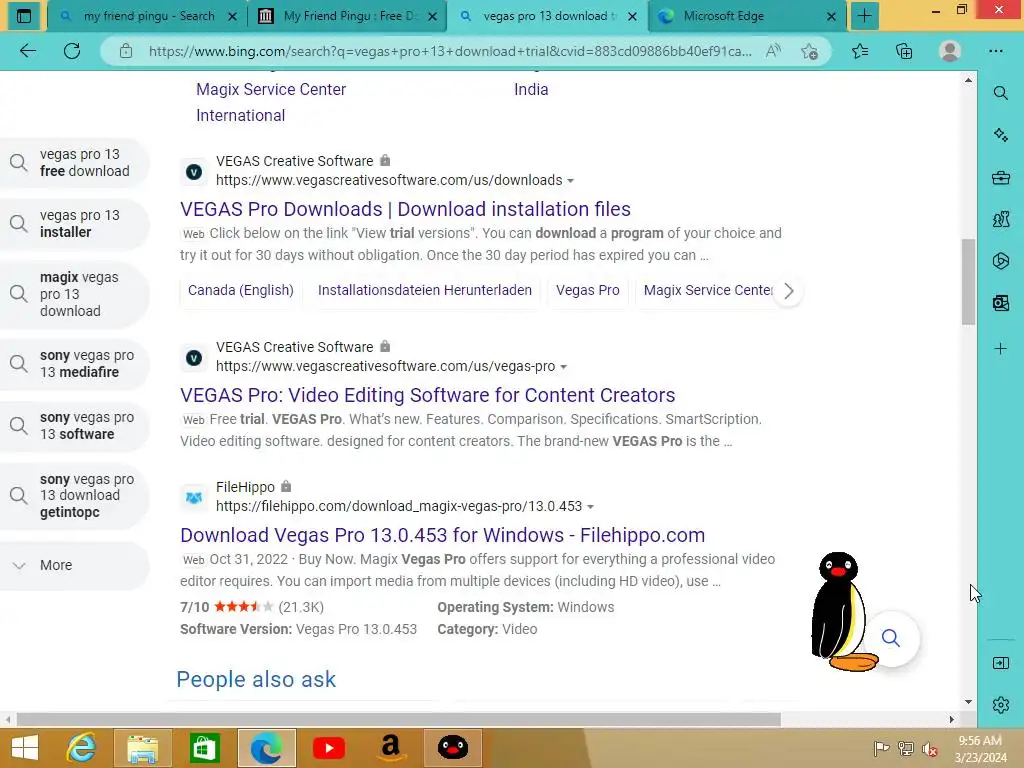Launch Internet Explorer from taskbar

pos(82,748)
